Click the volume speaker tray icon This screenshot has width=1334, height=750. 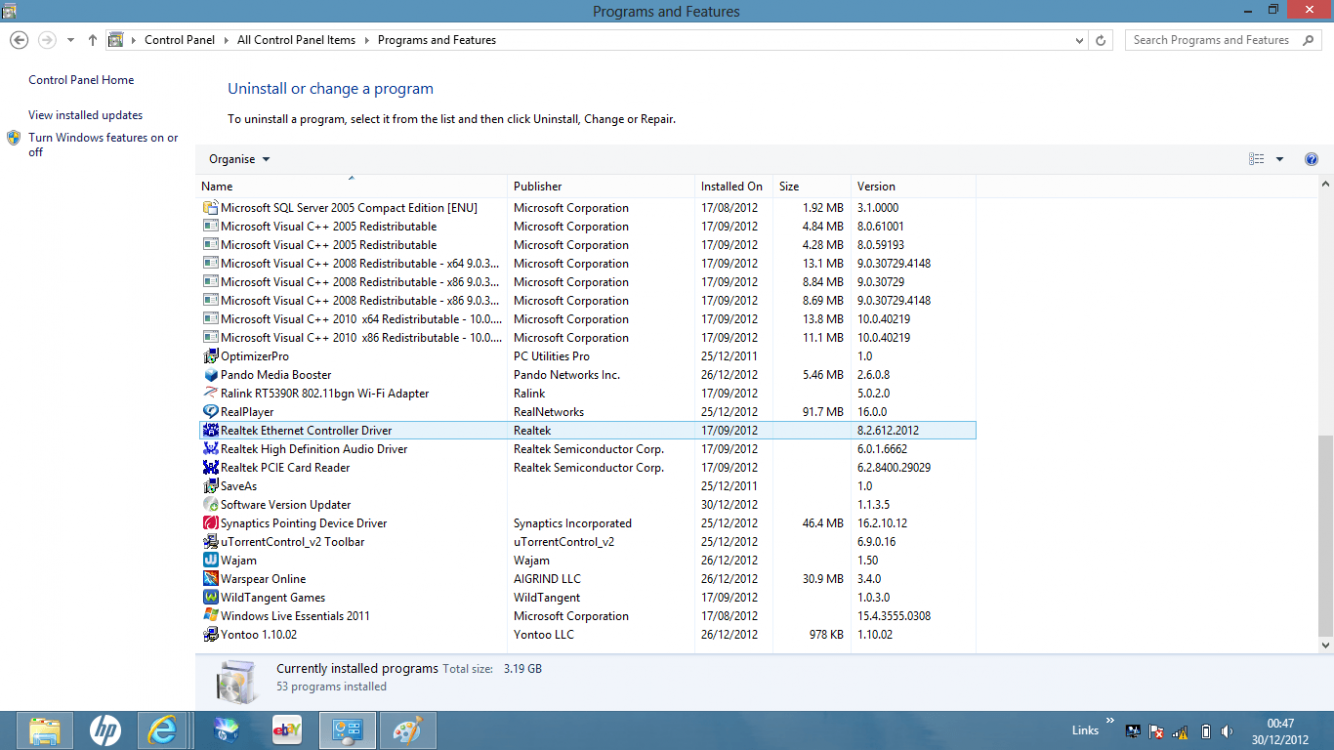(x=1227, y=732)
